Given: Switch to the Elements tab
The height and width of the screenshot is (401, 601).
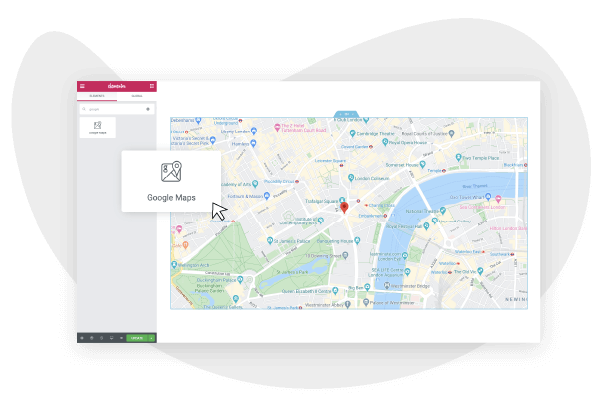Looking at the screenshot, I should (97, 96).
